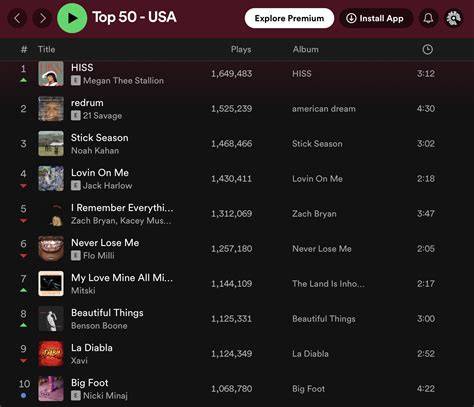Sort tracks by Title column header
Viewport: 474px width, 407px height.
[46, 49]
